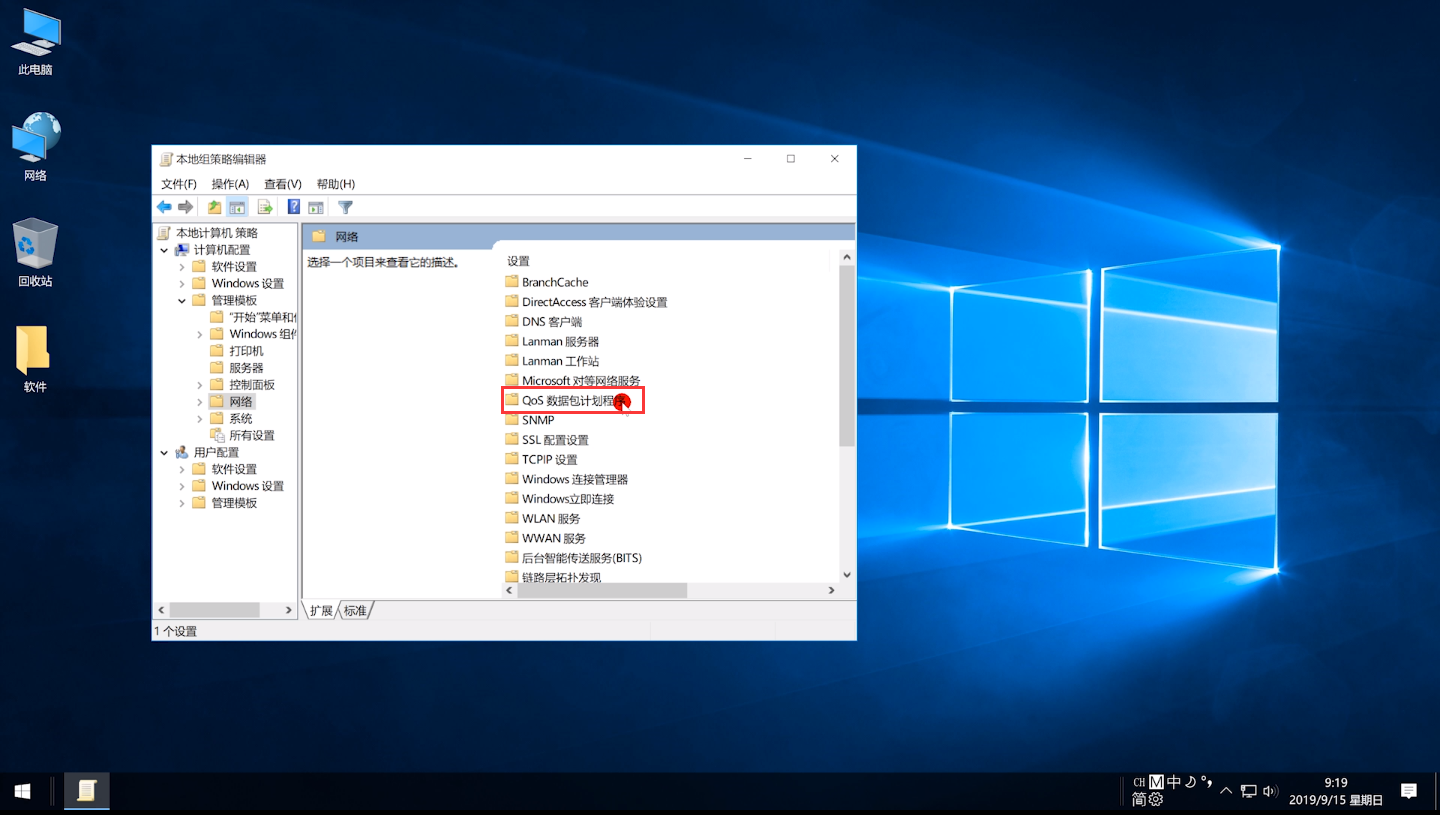Select the 网络 desktop icon
The image size is (1440, 815).
click(x=35, y=147)
